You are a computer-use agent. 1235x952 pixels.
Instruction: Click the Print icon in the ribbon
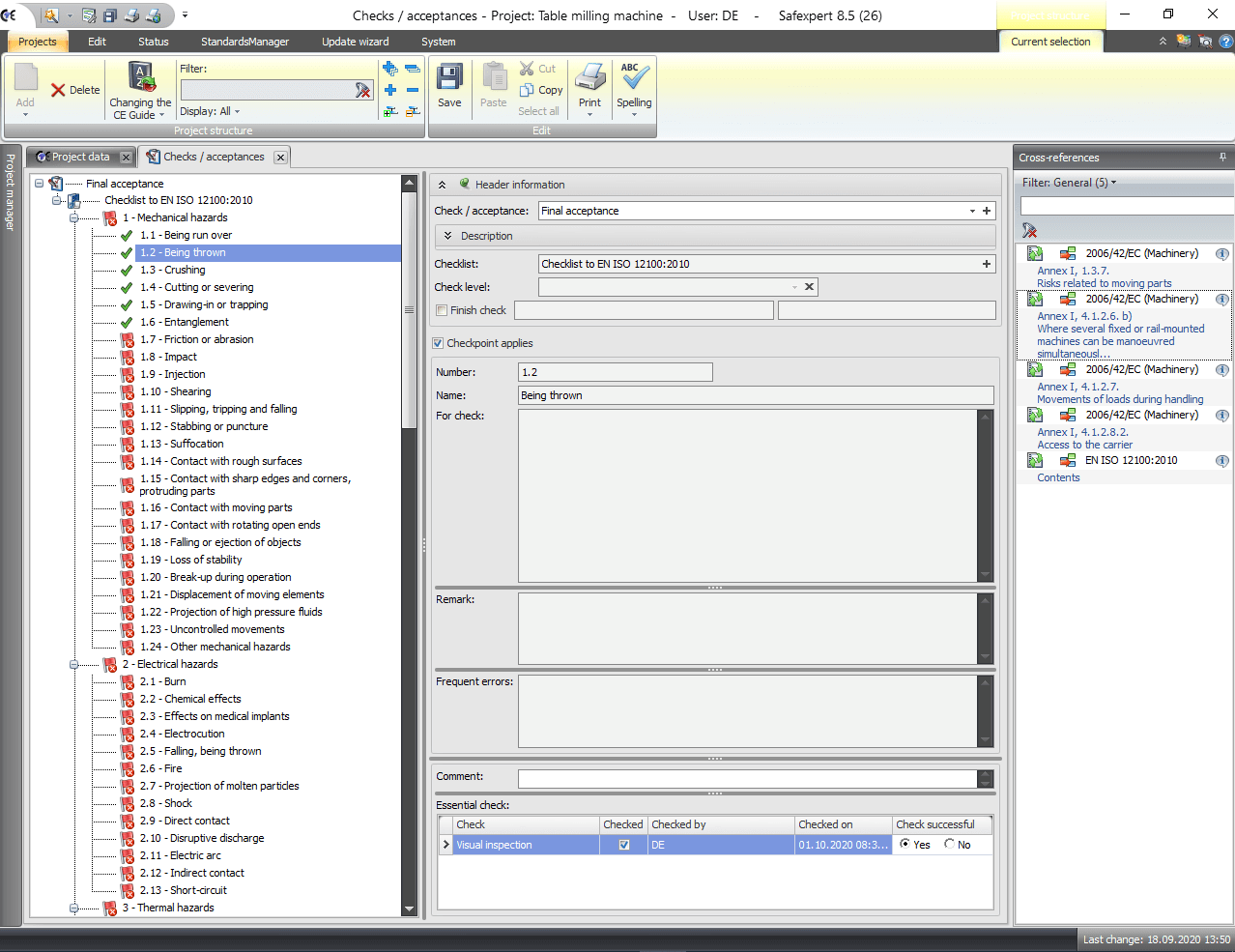[589, 77]
